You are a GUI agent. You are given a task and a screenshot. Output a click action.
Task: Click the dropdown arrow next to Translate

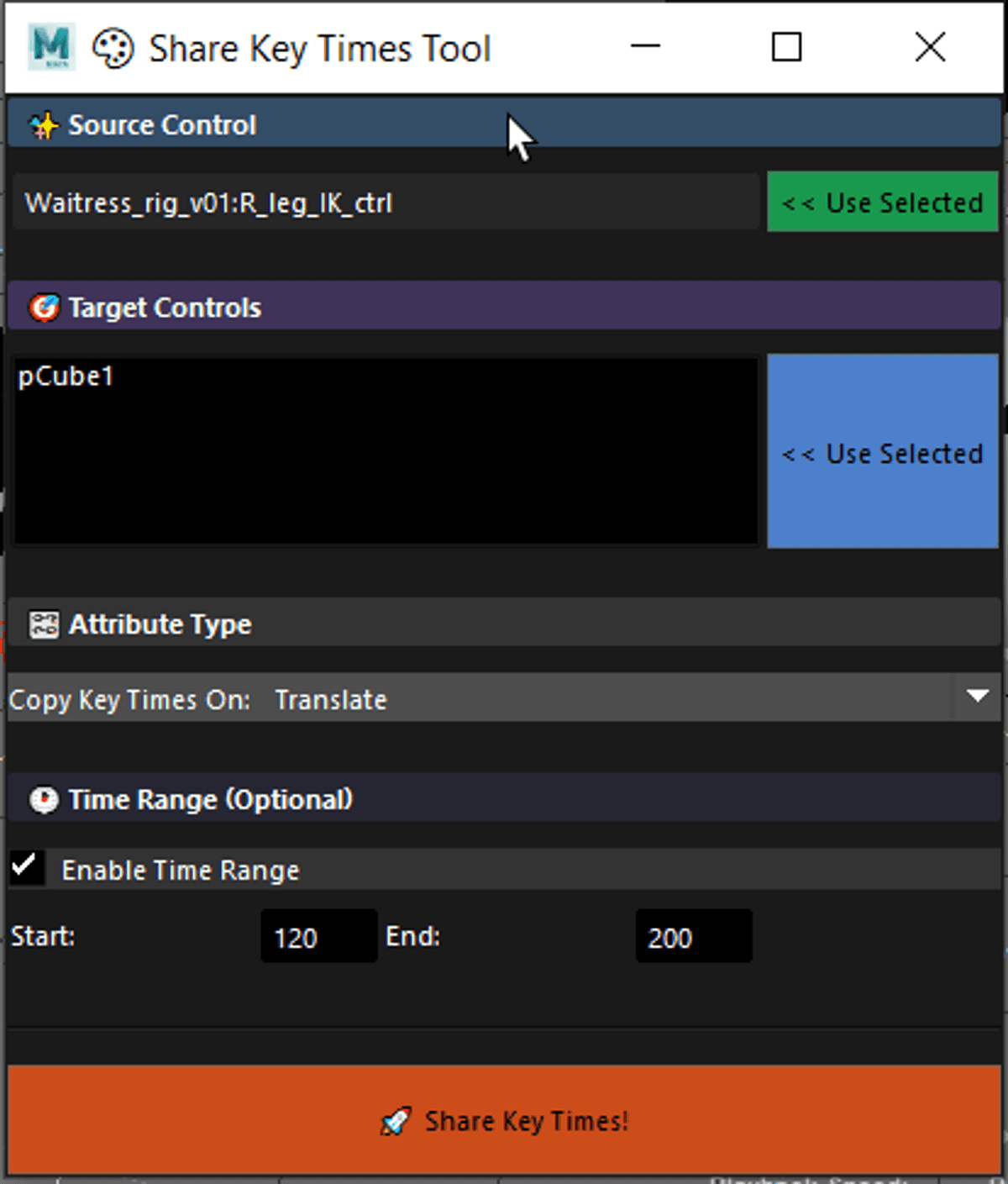(977, 697)
